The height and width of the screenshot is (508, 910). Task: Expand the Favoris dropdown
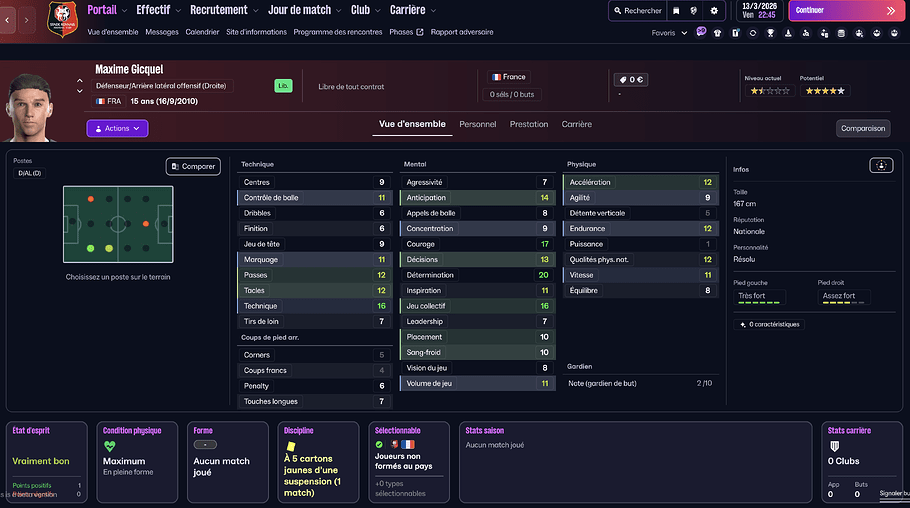(x=669, y=32)
